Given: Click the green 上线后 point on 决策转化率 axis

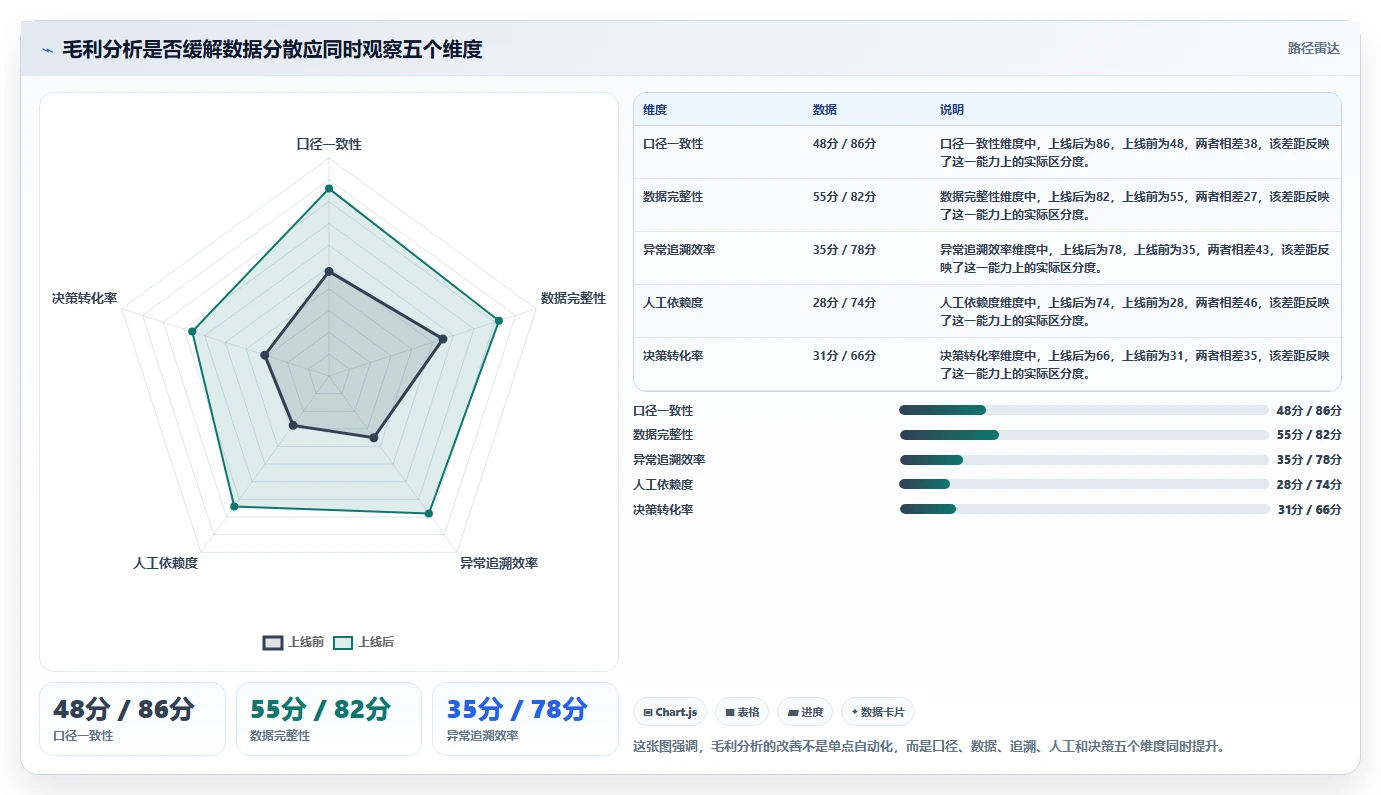Looking at the screenshot, I should pyautogui.click(x=193, y=331).
